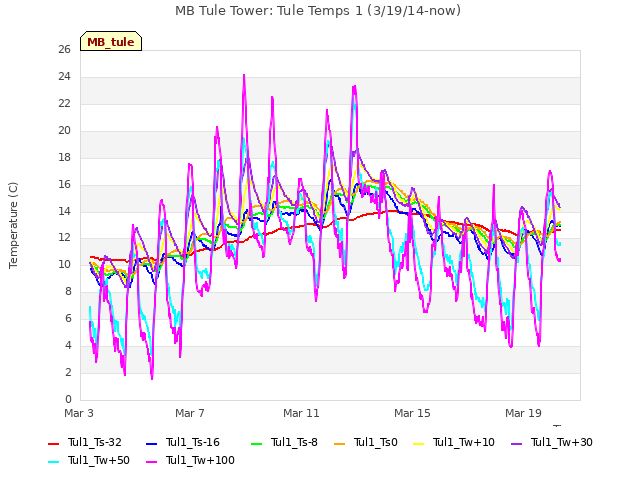
Task: Click the orange Tul1_Ts0 color swatch
Action: pyautogui.click(x=340, y=444)
